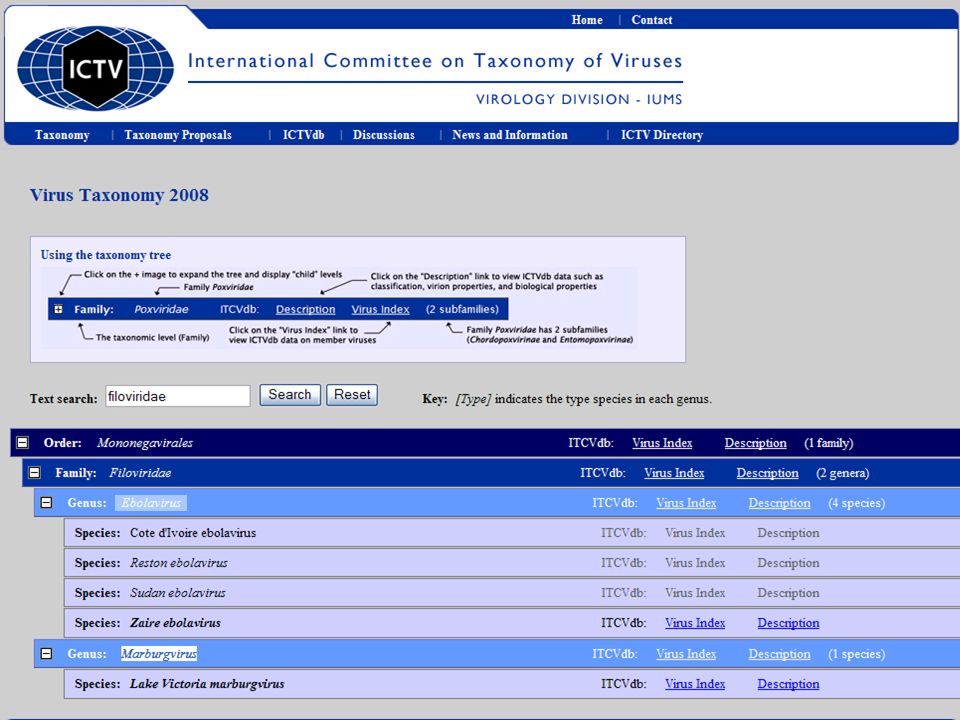Screen dimensions: 960x720
Task: Click the Using the taxonomy tree heading
Action: 106,255
